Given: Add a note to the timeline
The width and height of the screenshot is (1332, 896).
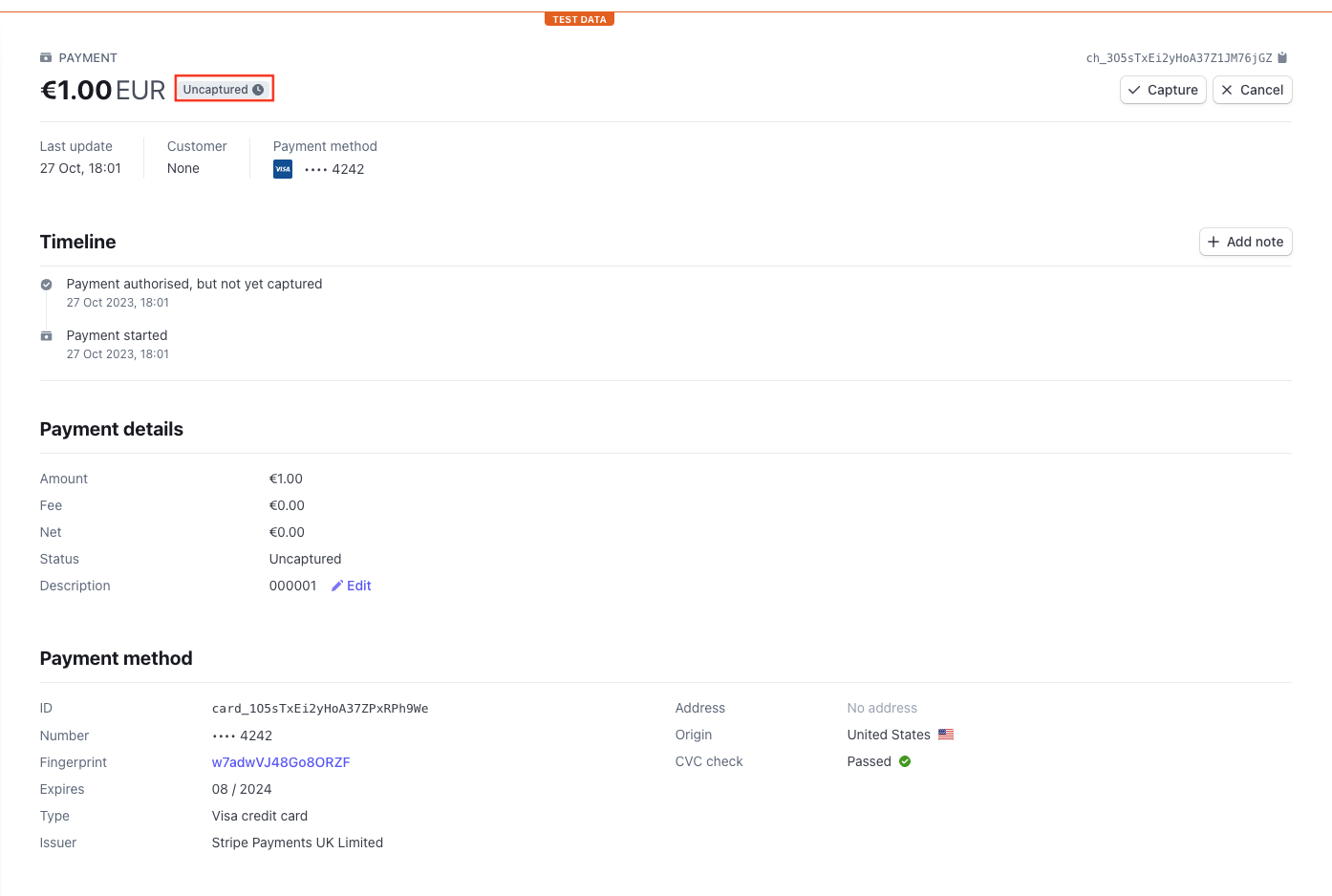Looking at the screenshot, I should tap(1245, 242).
